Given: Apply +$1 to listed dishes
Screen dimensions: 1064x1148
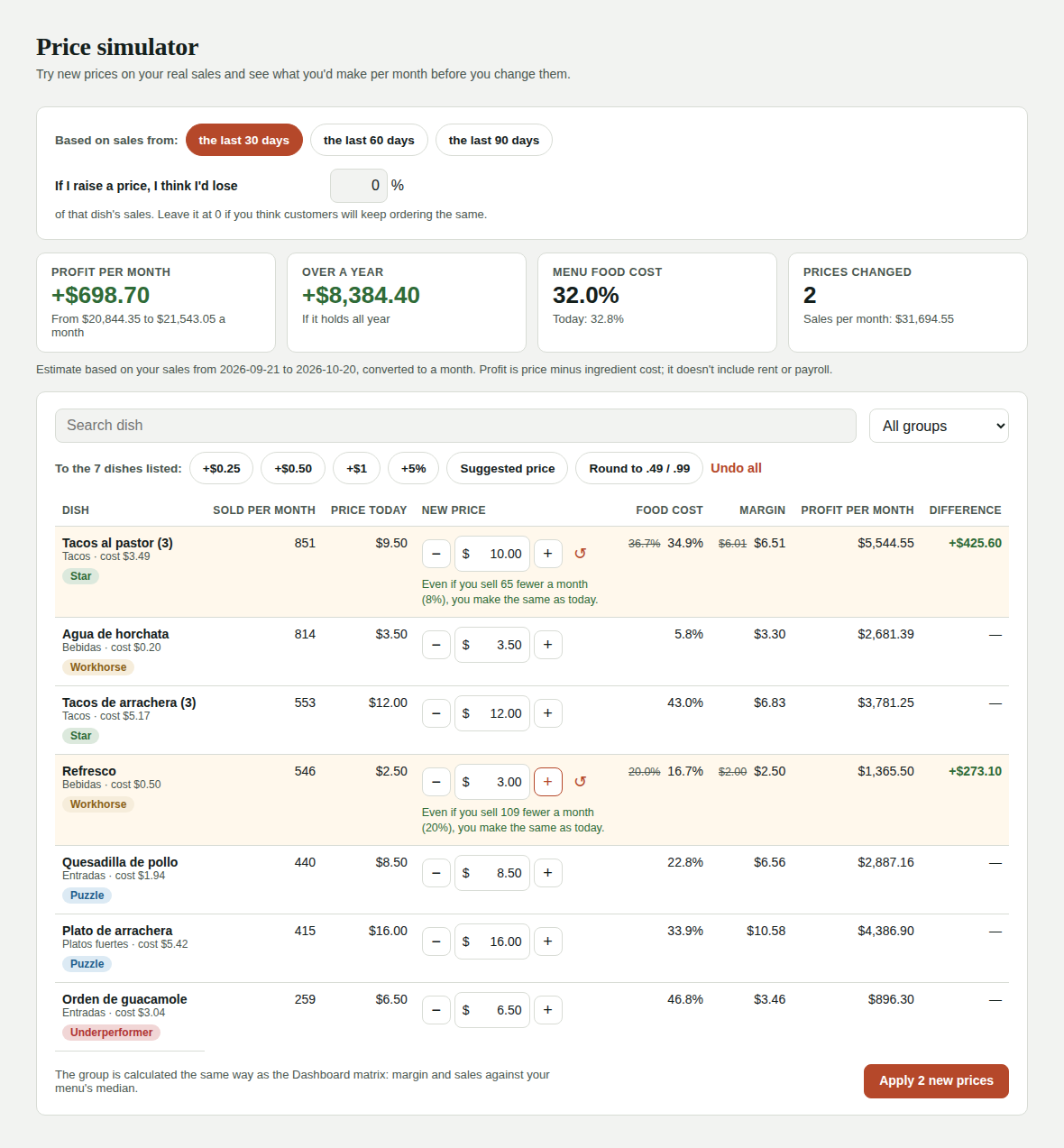Looking at the screenshot, I should tap(357, 468).
